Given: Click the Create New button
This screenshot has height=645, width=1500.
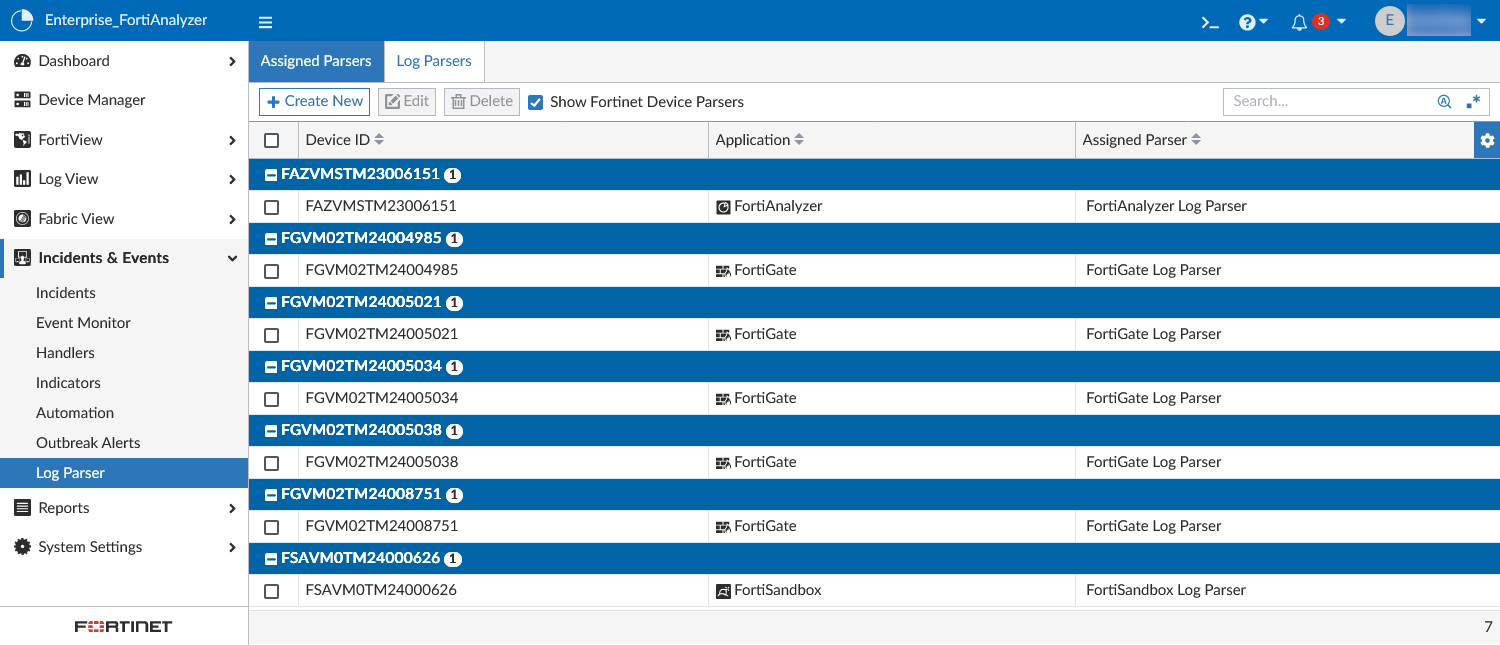Looking at the screenshot, I should [314, 101].
